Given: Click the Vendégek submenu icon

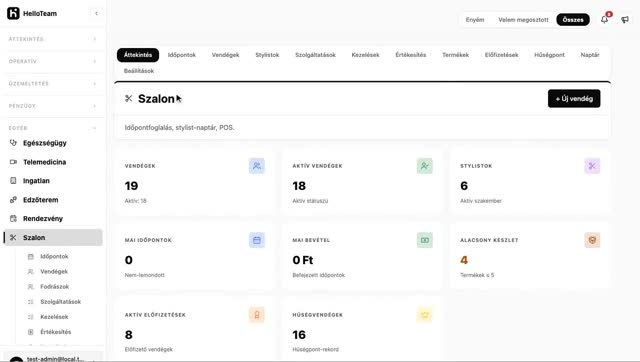Looking at the screenshot, I should click(x=31, y=271).
